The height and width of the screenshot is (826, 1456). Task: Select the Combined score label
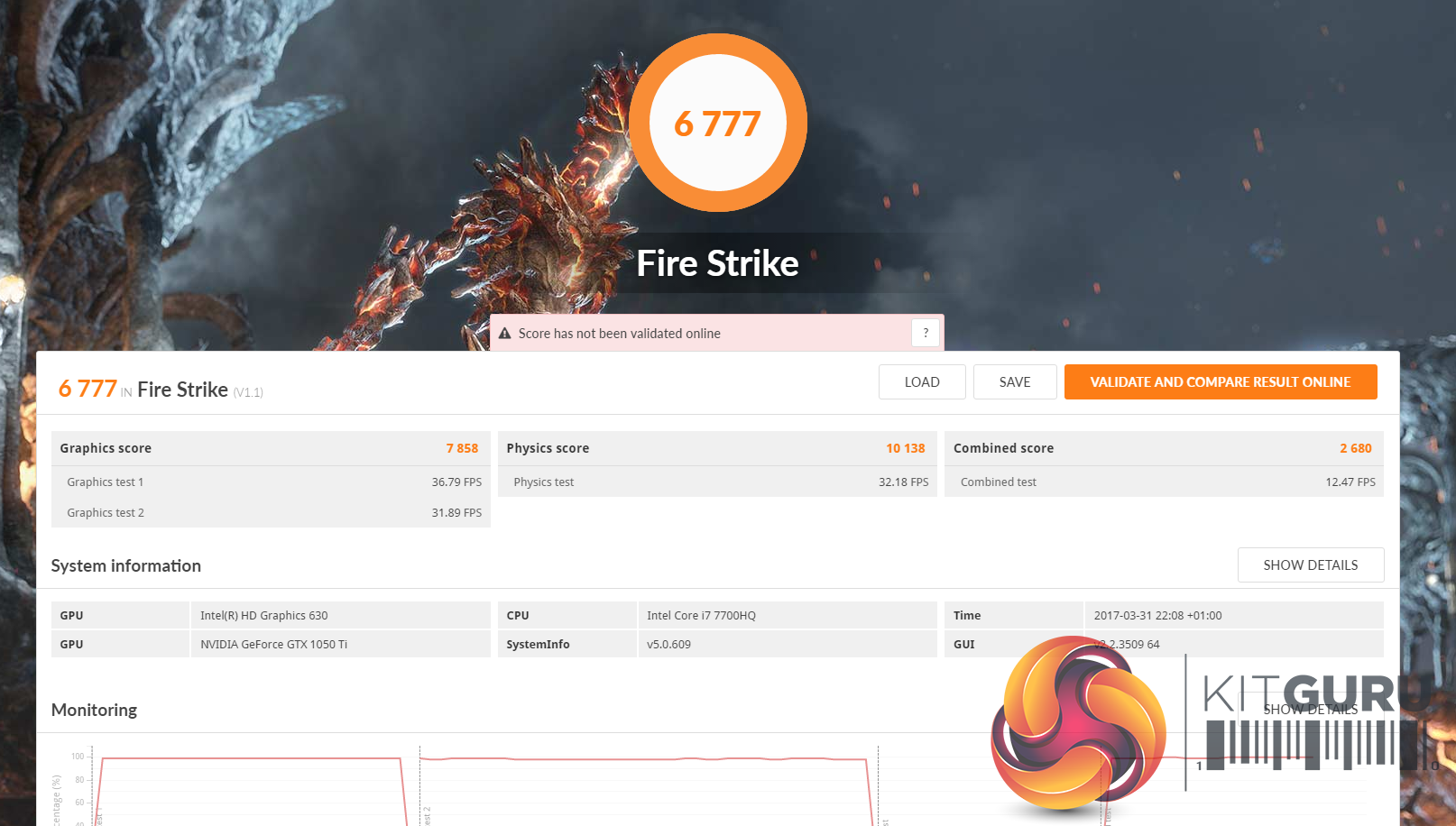pyautogui.click(x=1003, y=448)
